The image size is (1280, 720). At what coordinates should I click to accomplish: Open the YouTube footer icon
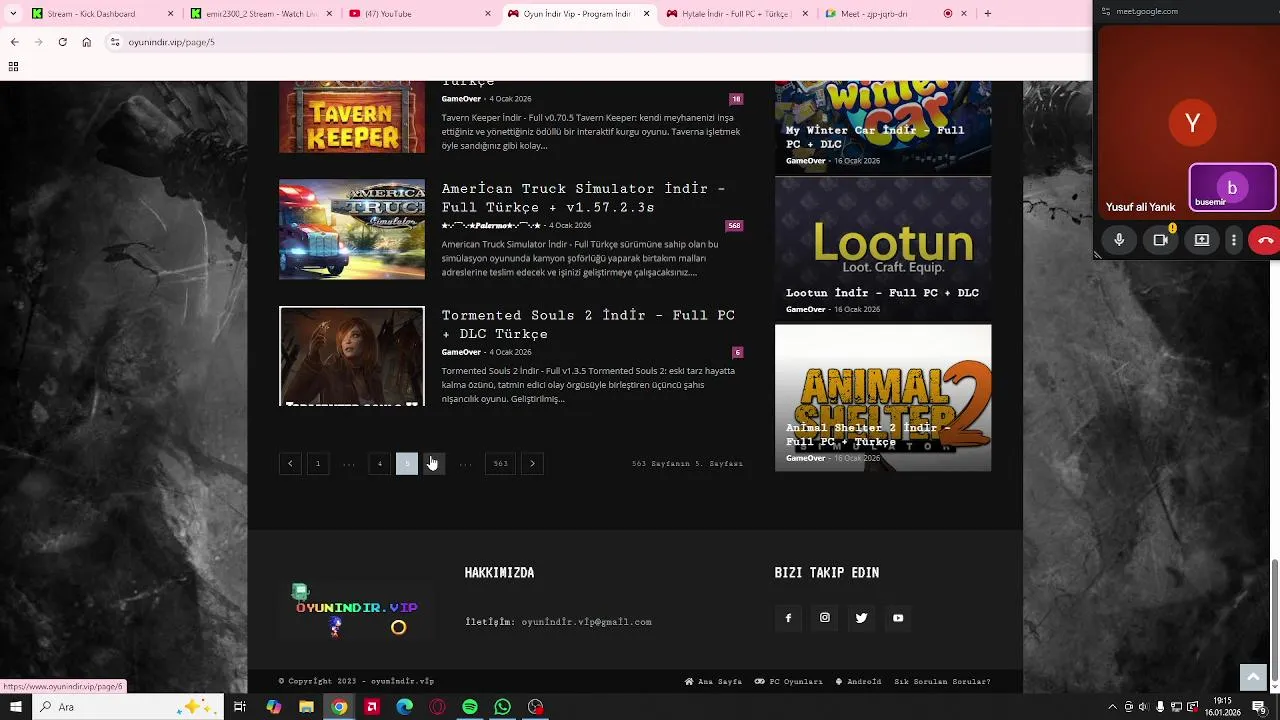point(898,618)
